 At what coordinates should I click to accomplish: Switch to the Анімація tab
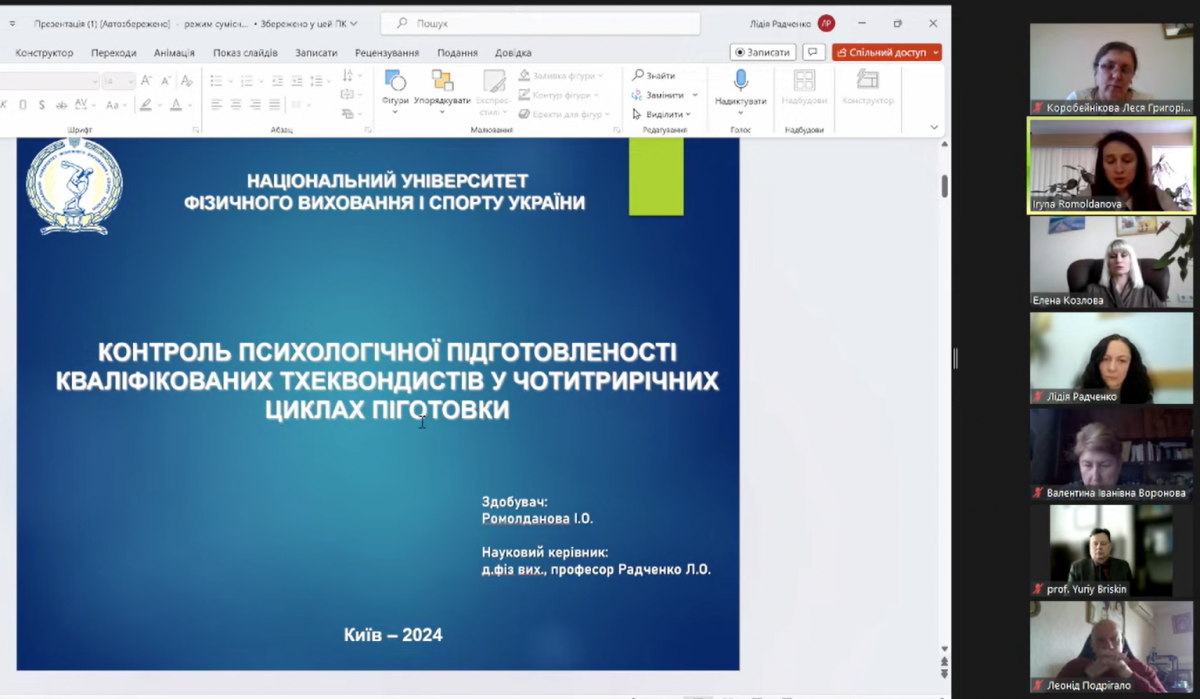point(174,53)
